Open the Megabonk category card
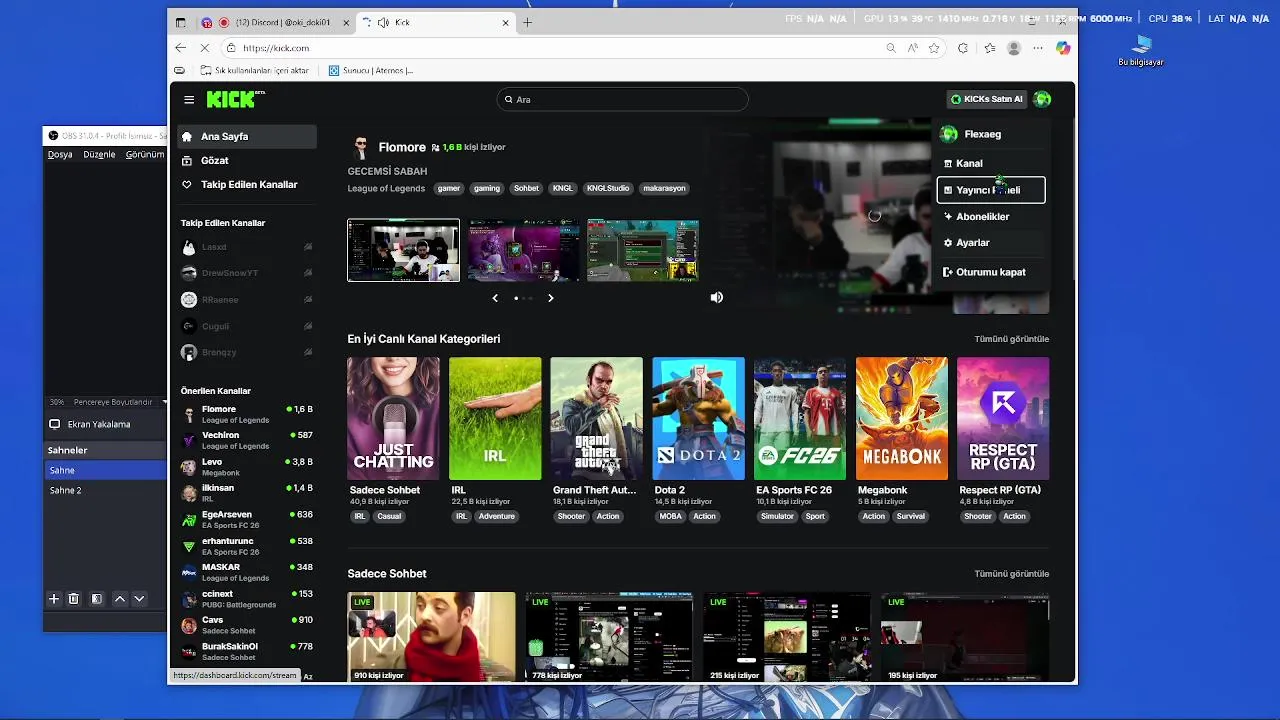1280x720 pixels. pyautogui.click(x=901, y=418)
